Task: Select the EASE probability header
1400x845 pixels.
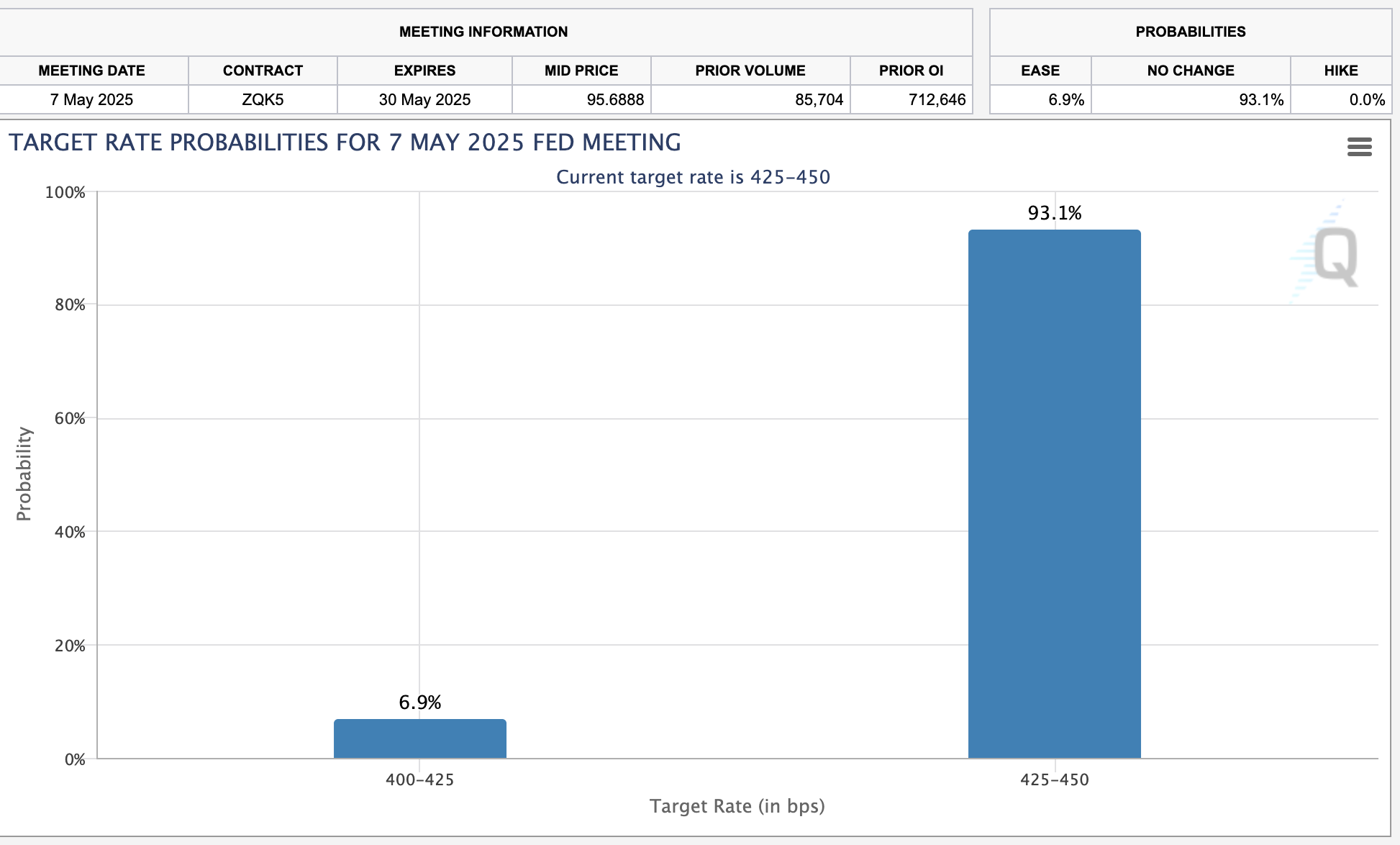Action: [x=1039, y=71]
